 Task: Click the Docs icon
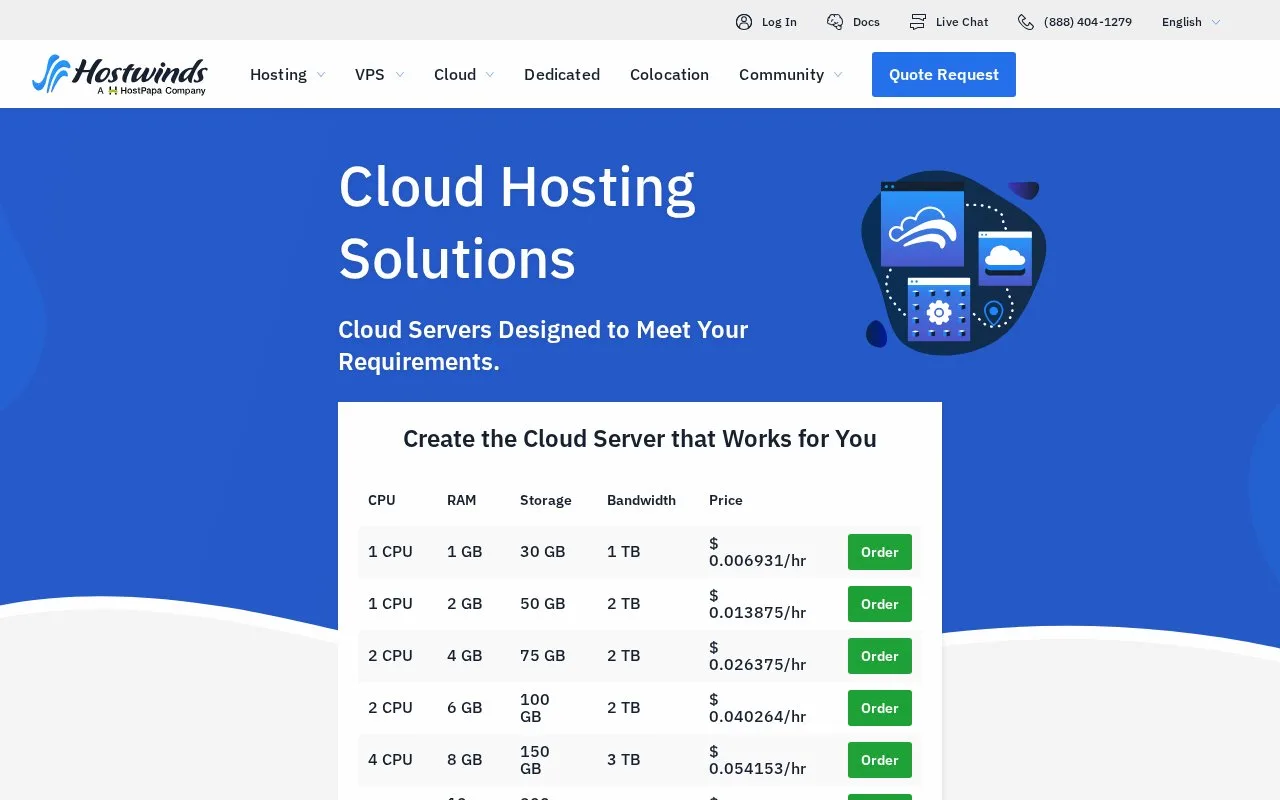coord(835,22)
